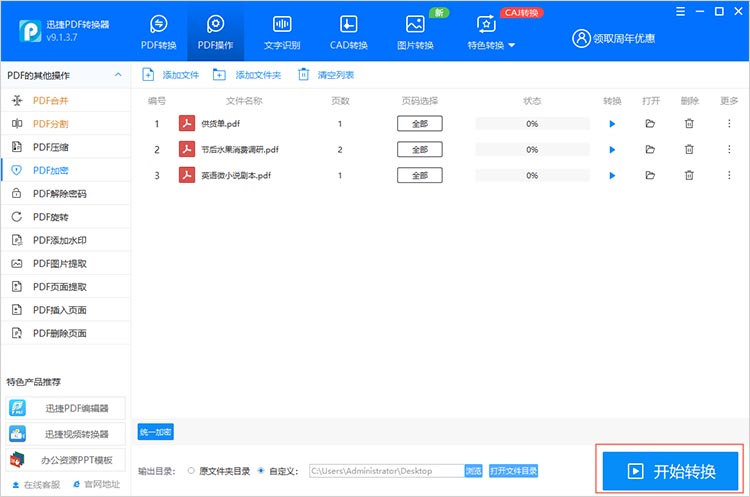The image size is (750, 497).
Task: Click the 开始转换 button
Action: (x=670, y=471)
